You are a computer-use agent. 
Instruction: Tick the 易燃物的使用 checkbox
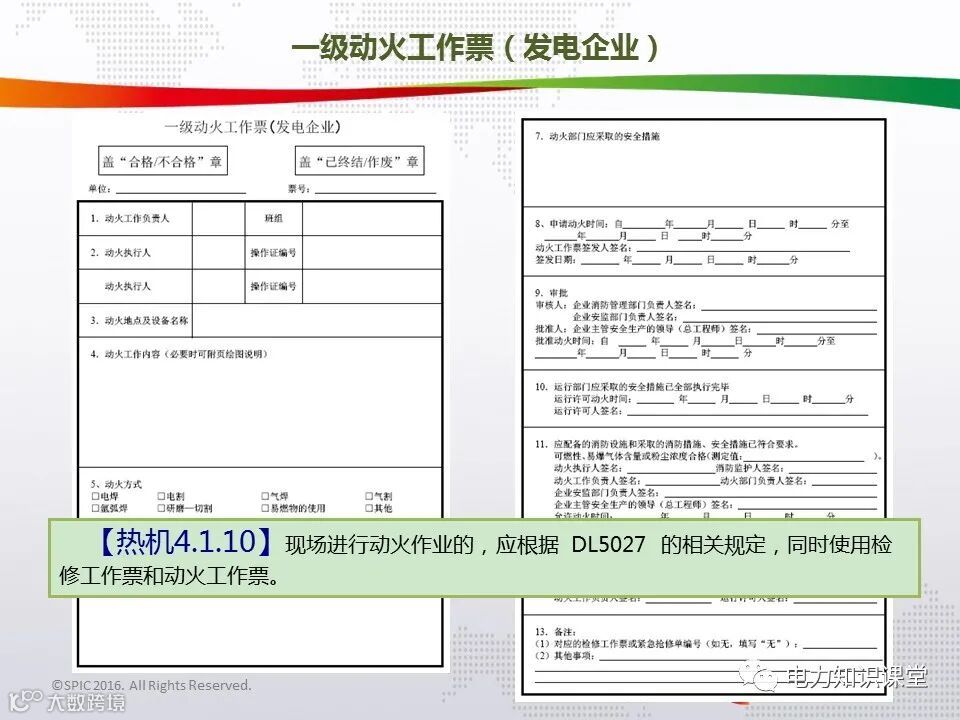(x=265, y=508)
